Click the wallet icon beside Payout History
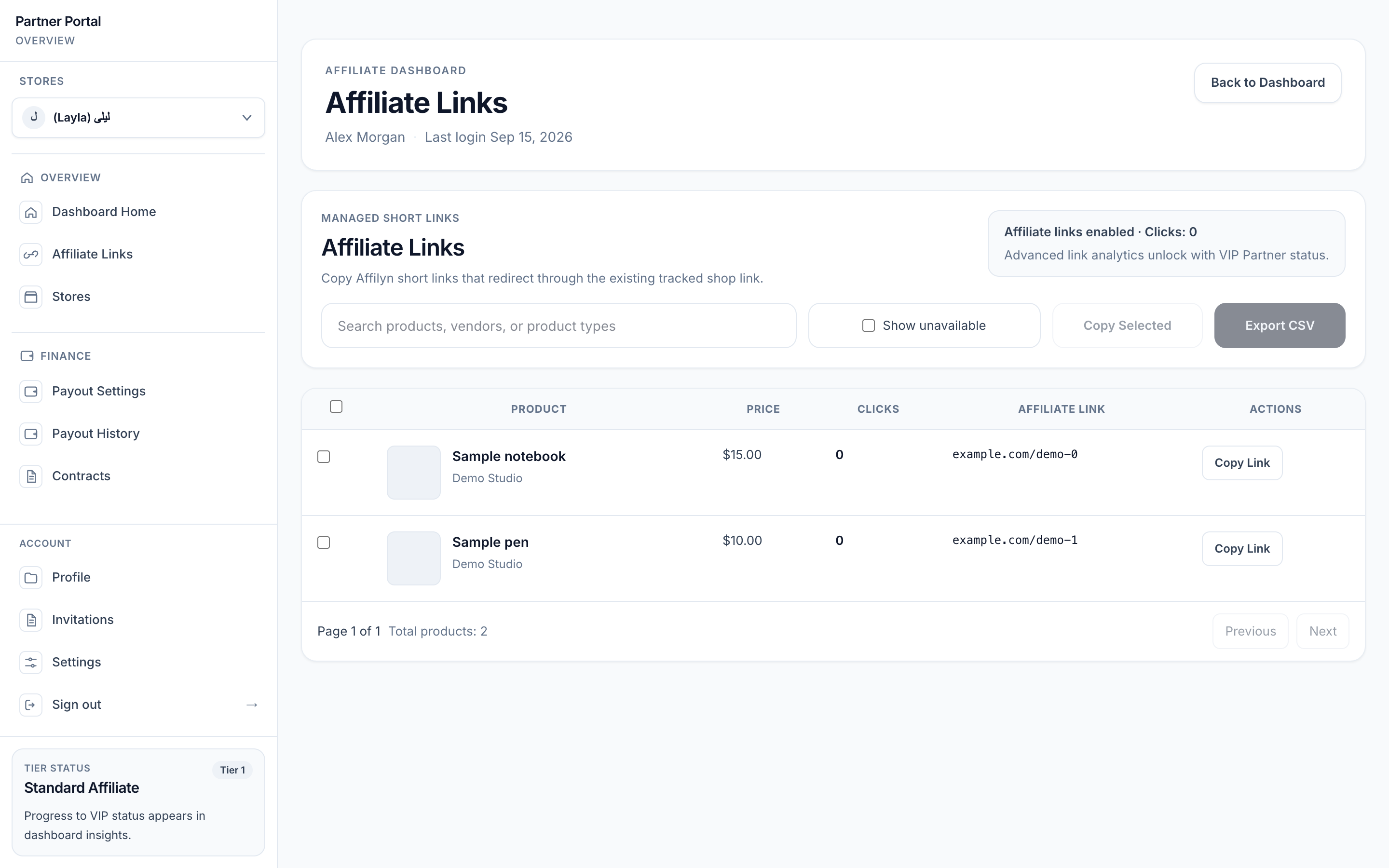The width and height of the screenshot is (1389, 868). tap(31, 434)
